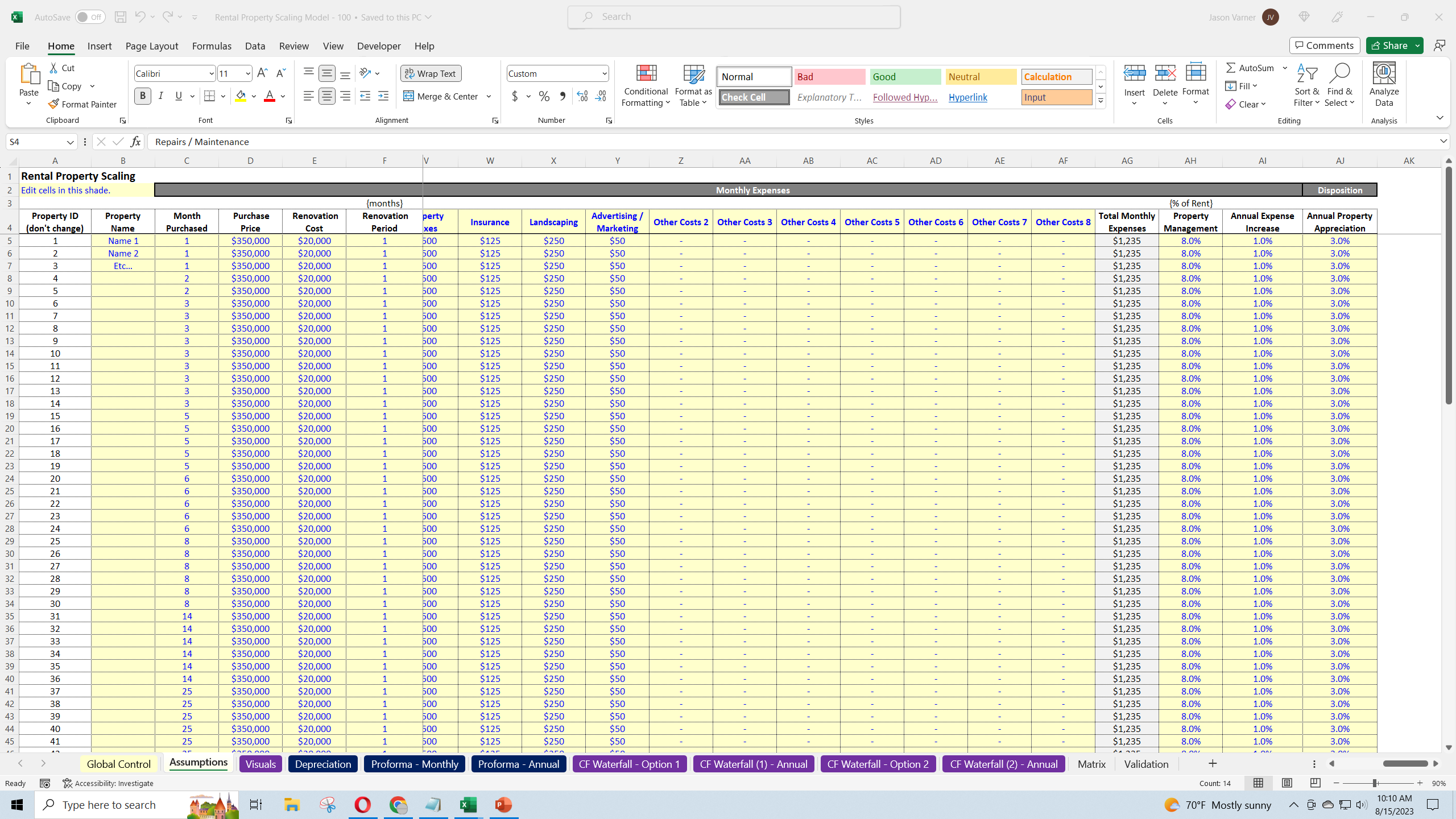Open Format as Table gallery
This screenshot has width=1456, height=819.
pyautogui.click(x=693, y=85)
